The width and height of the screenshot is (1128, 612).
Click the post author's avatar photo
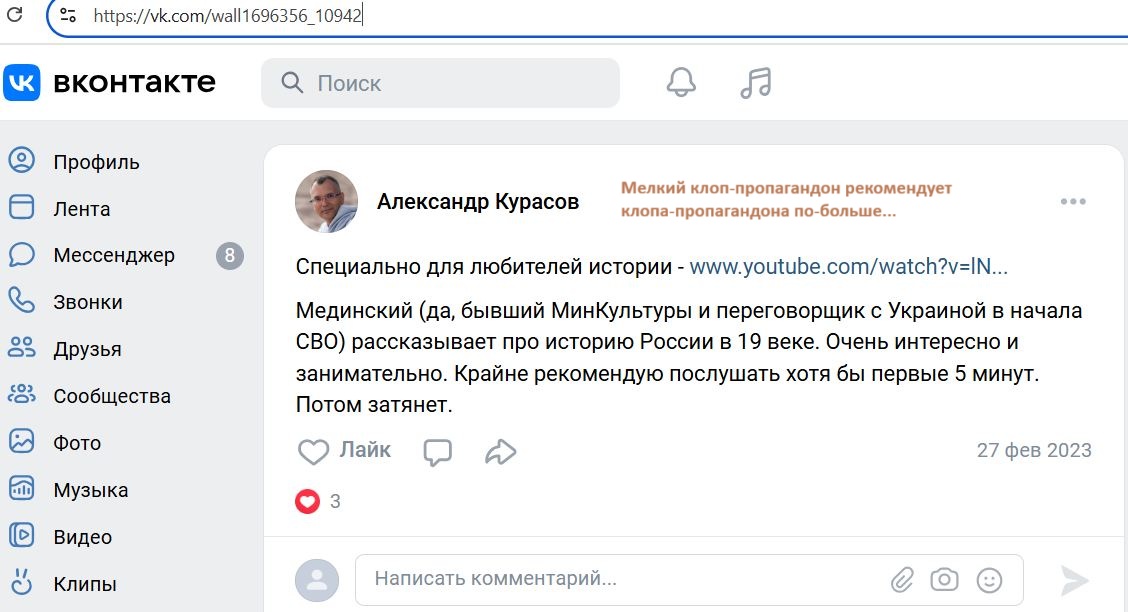pos(326,201)
